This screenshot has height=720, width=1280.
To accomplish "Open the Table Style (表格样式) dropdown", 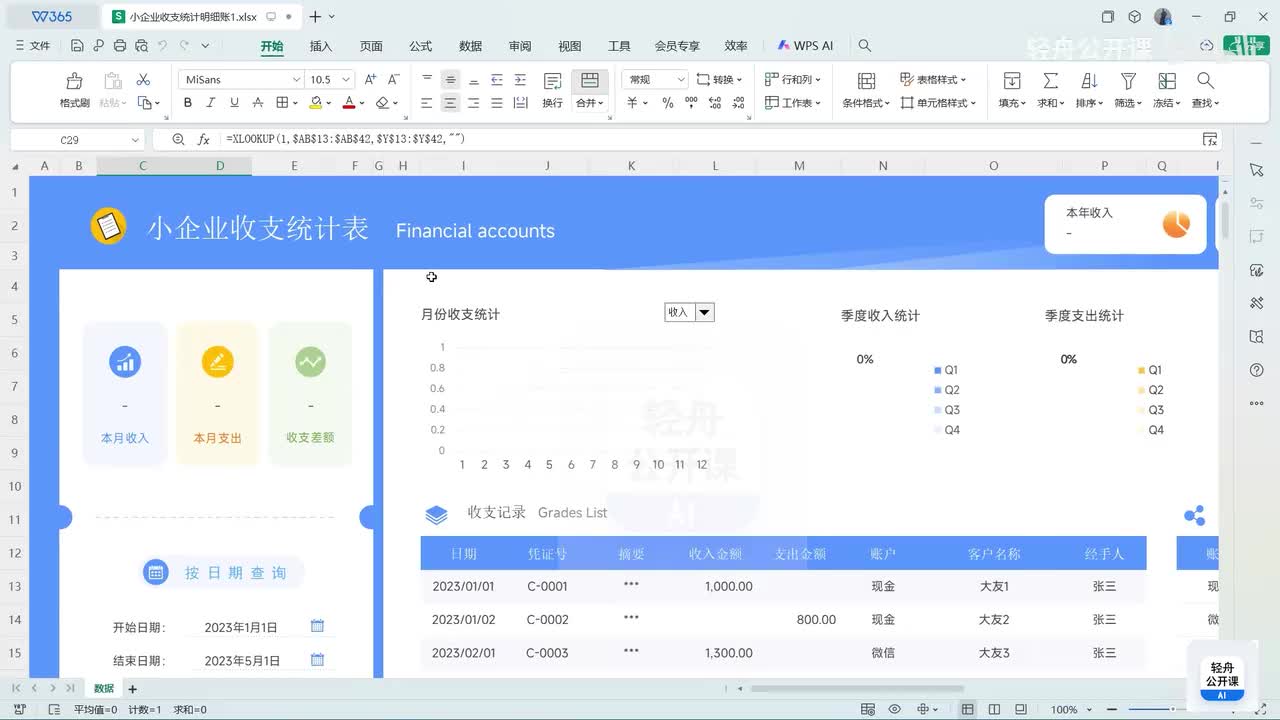I will (x=933, y=79).
